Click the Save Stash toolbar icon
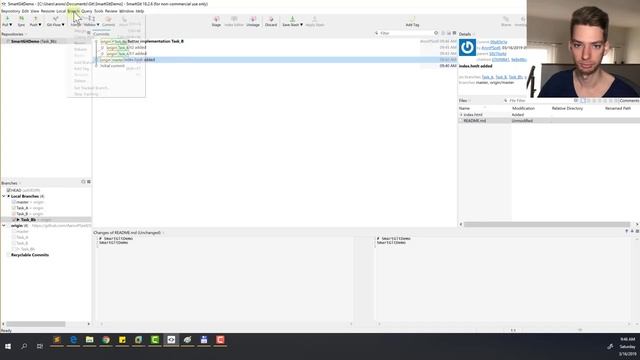The height and width of the screenshot is (360, 640). tap(292, 19)
